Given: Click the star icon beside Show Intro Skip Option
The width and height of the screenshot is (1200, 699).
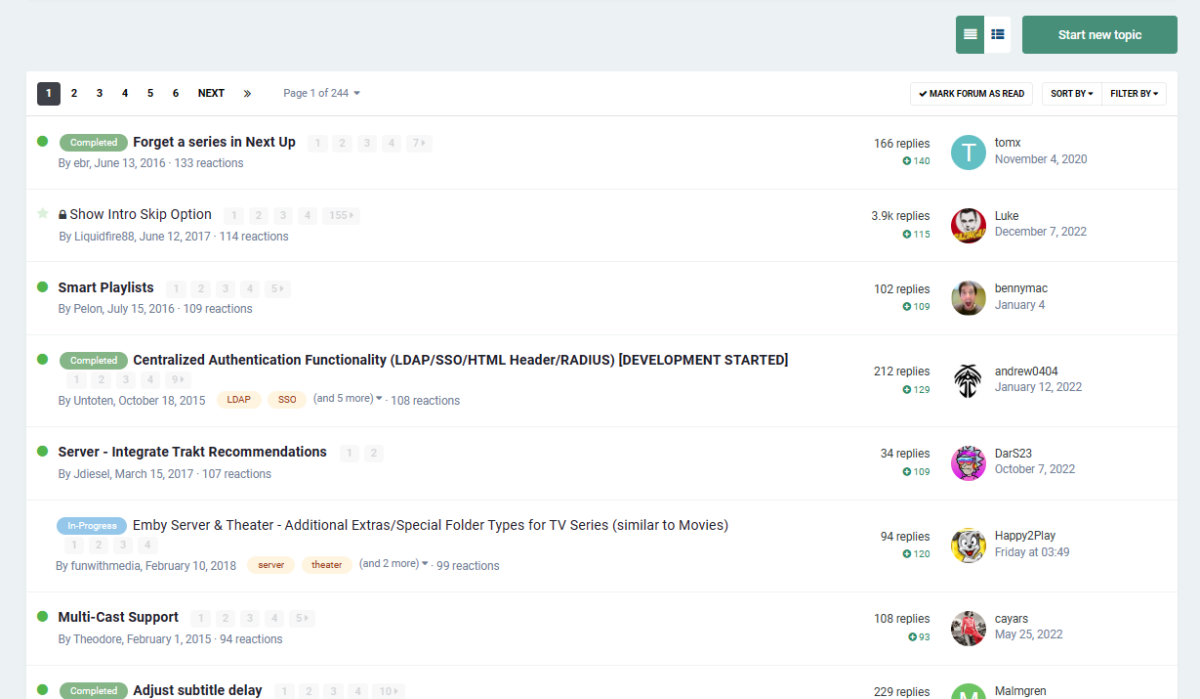Looking at the screenshot, I should [x=42, y=214].
